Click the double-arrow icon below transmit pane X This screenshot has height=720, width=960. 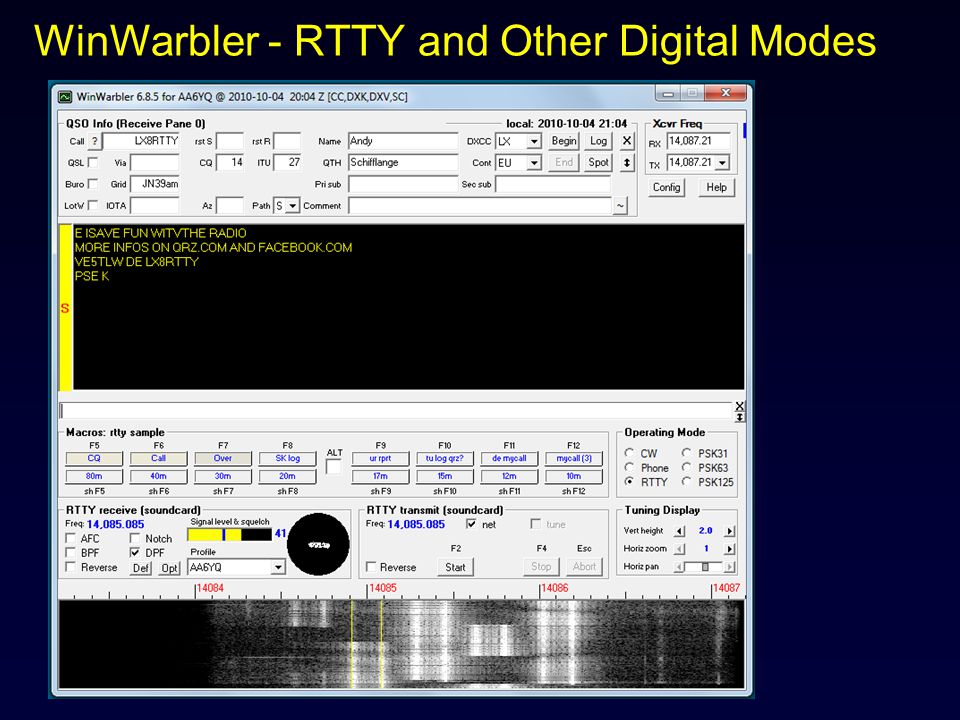coord(740,417)
